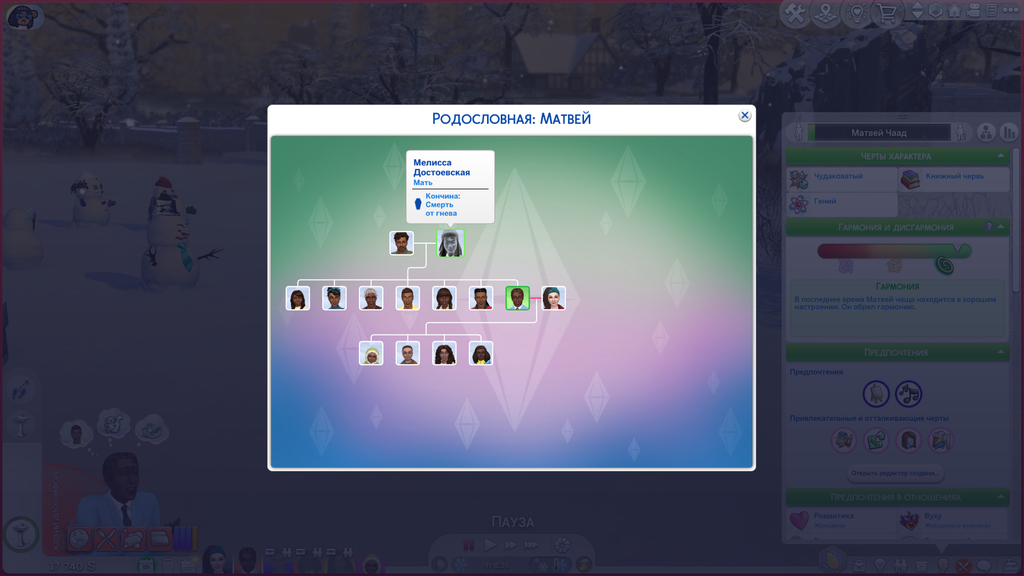
Task: Select the child portrait with curly brown hair
Action: [x=444, y=353]
